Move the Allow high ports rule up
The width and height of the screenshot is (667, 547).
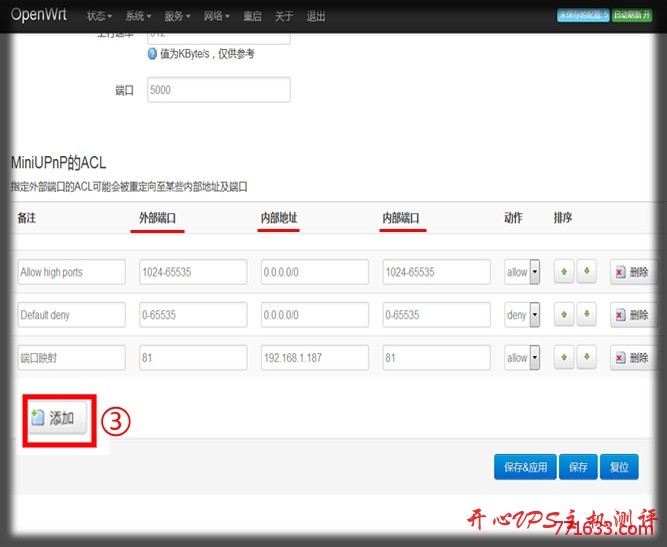564,272
